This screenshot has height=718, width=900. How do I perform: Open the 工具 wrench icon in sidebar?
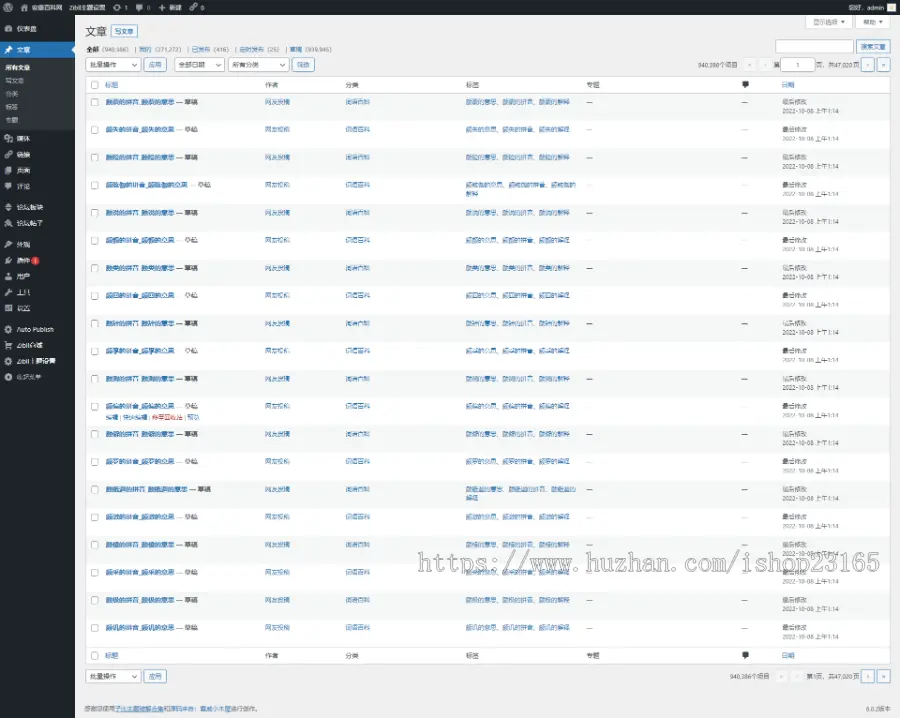[x=9, y=292]
